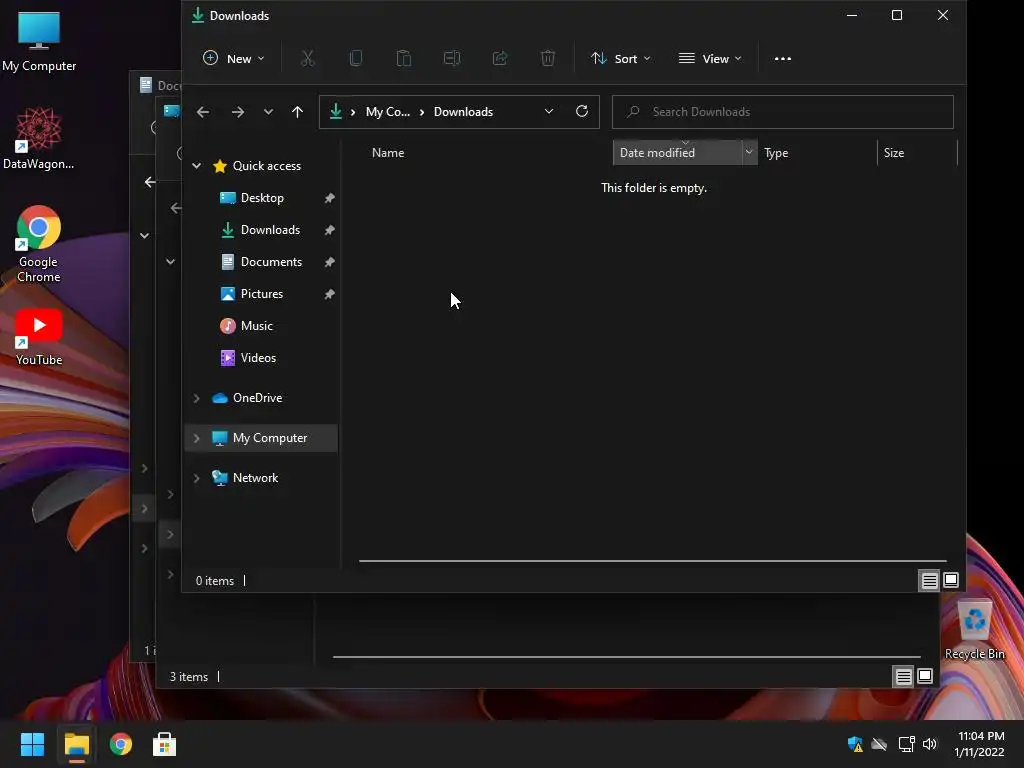
Task: Open Downloads in sidebar
Action: click(x=270, y=230)
